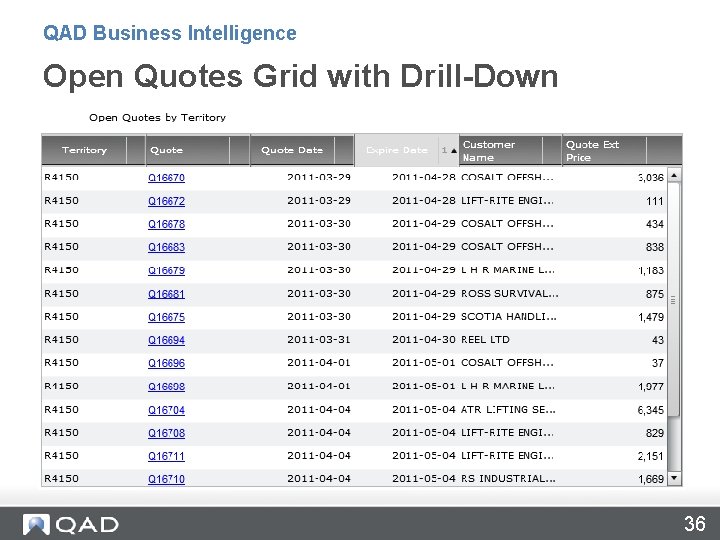Screen dimensions: 720x540
Task: Click the price value 111
Action: pos(654,201)
